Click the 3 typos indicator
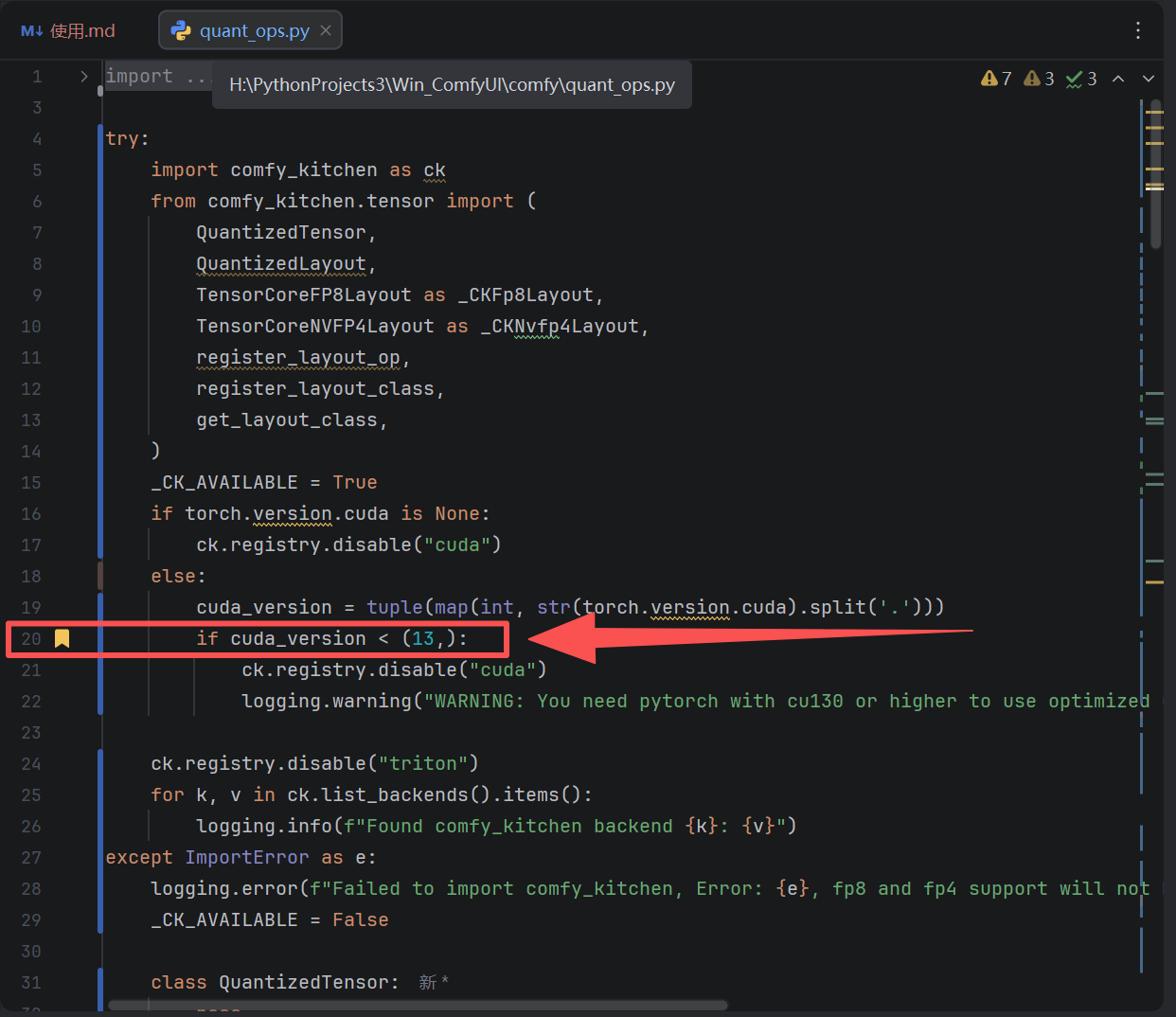Viewport: 1176px width, 1017px height. click(x=1081, y=79)
